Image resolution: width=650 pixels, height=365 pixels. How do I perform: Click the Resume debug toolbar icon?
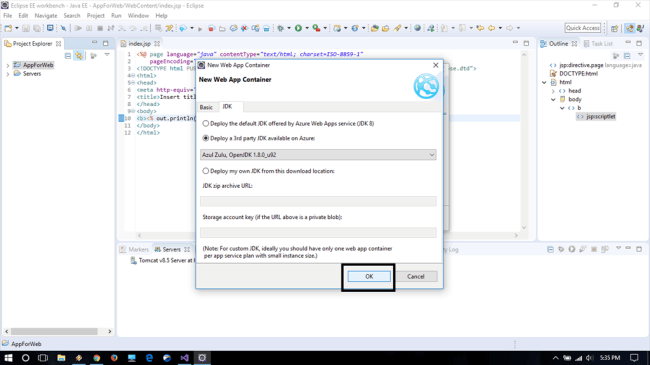[x=78, y=28]
